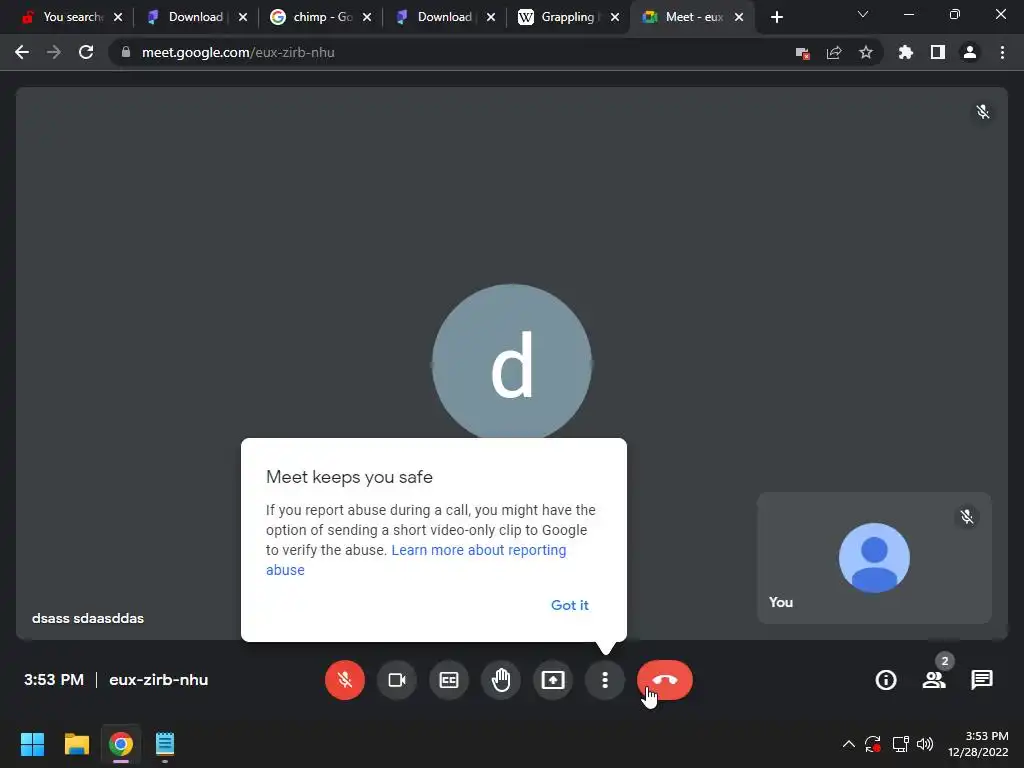Screen dimensions: 1024x768
Task: Open the chat with everyone panel
Action: point(982,680)
